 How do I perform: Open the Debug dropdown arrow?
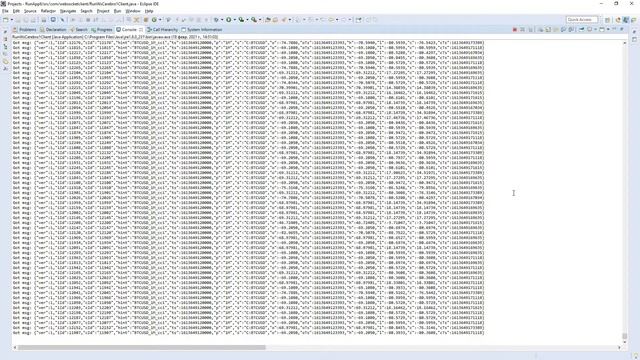coord(222,20)
